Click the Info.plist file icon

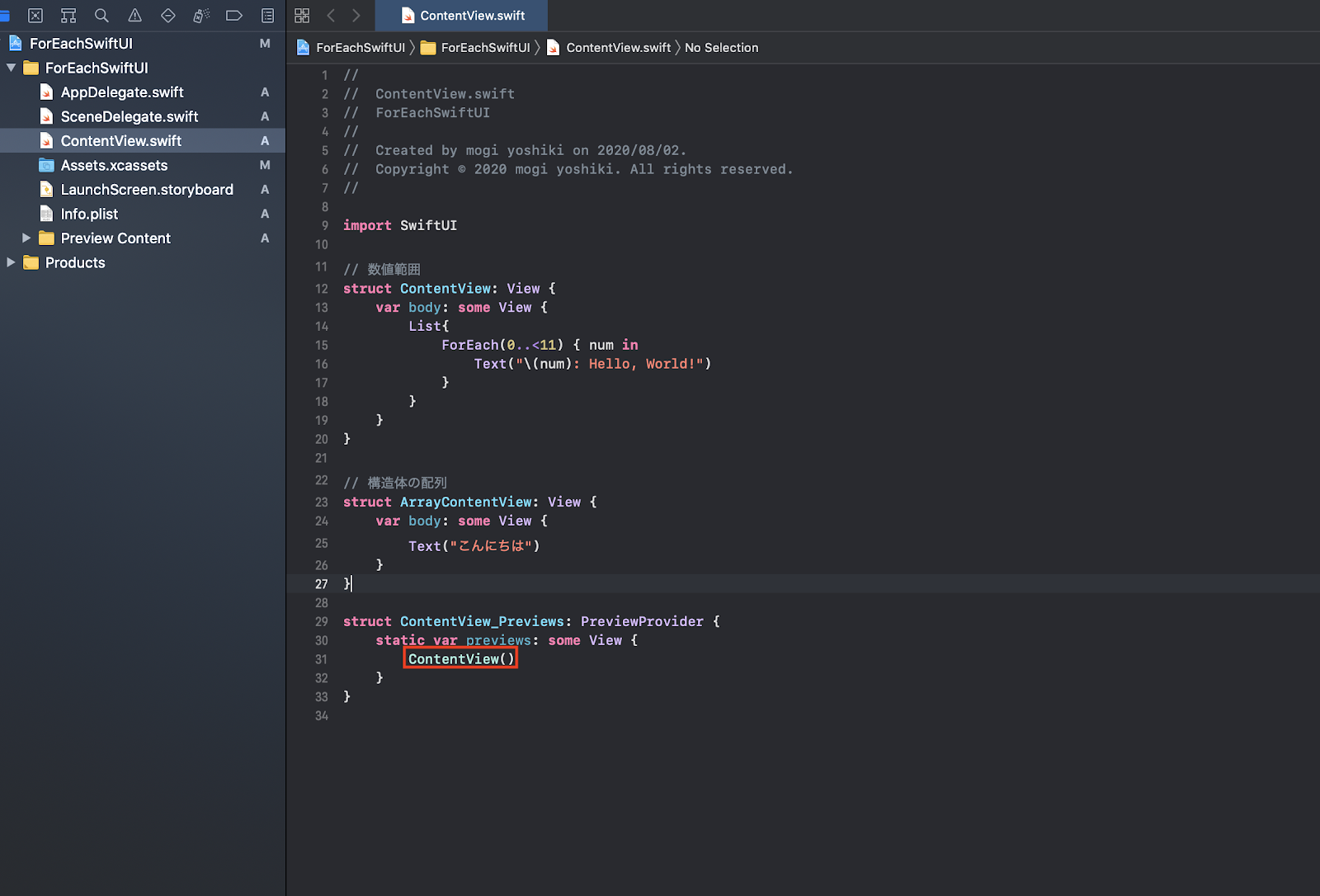(47, 214)
